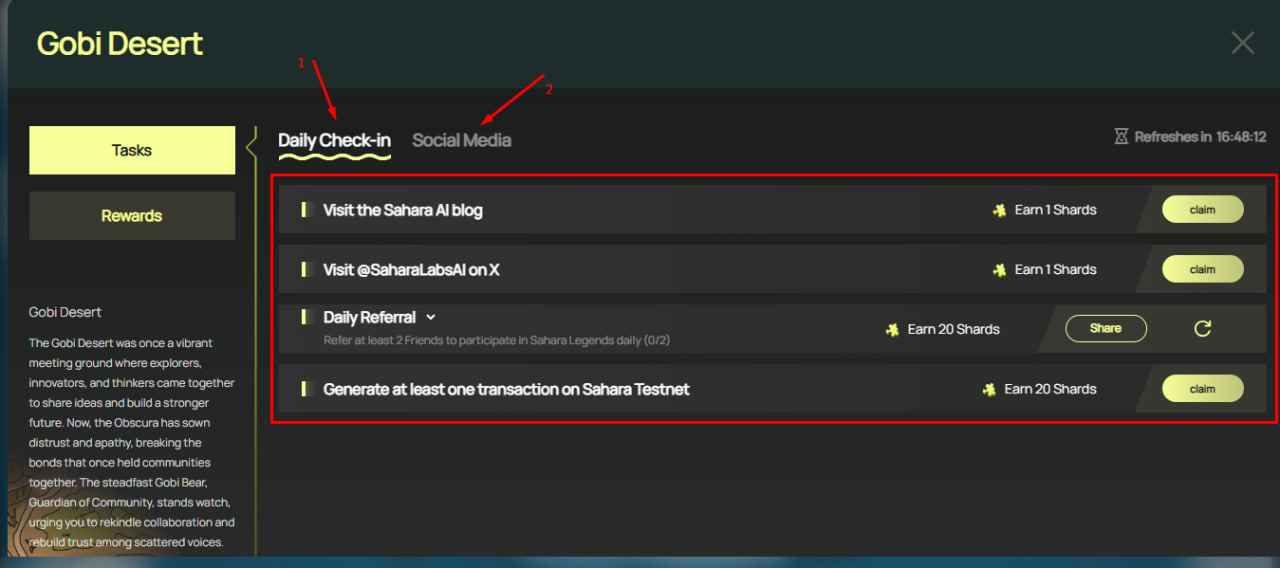Open the Rewards section in sidebar
1280x568 pixels.
132,216
